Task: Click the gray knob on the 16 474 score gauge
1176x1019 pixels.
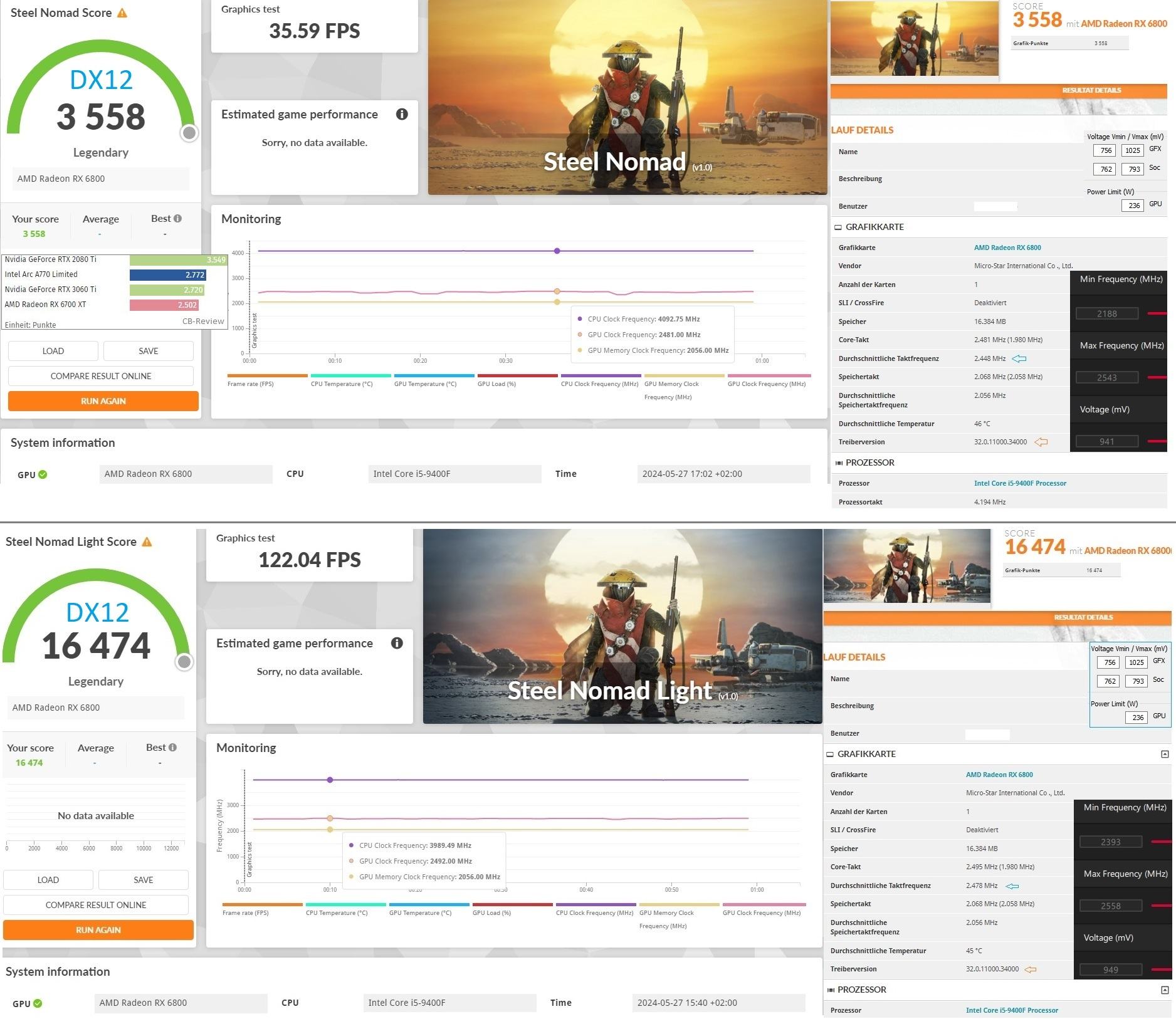Action: click(x=184, y=662)
